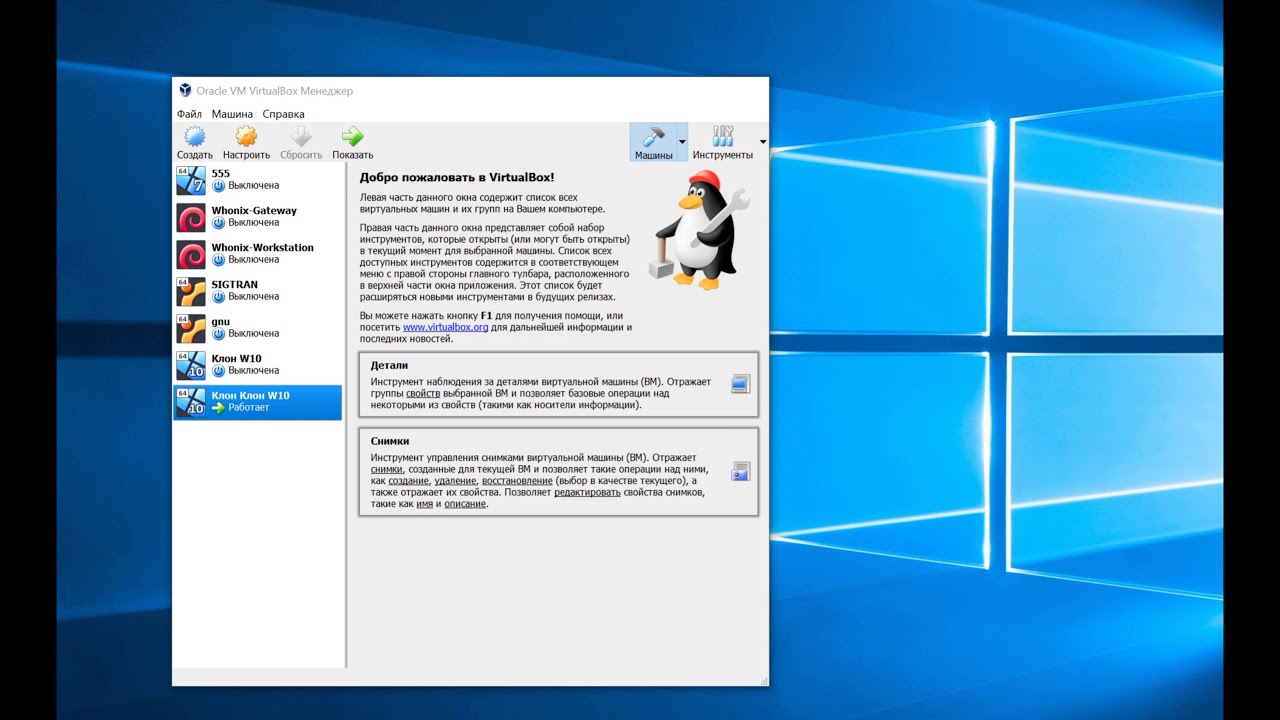The image size is (1280, 720).
Task: Click the Tux penguin mascot image
Action: click(x=698, y=230)
